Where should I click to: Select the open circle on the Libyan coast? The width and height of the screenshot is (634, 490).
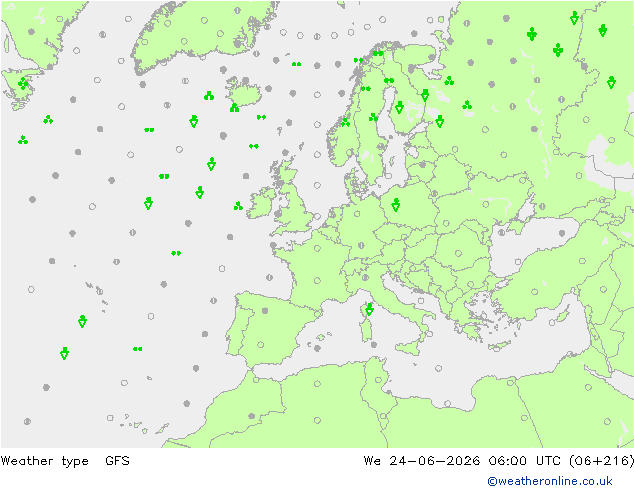447,403
